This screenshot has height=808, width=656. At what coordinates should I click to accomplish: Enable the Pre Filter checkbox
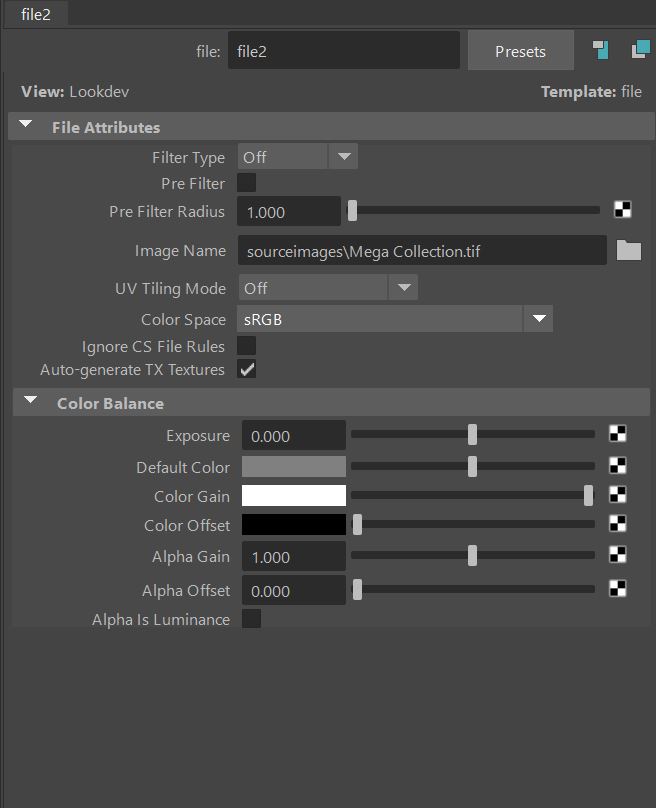246,183
